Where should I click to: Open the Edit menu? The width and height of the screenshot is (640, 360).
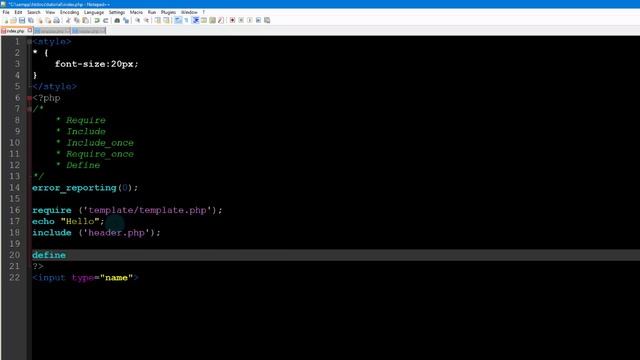click(18, 12)
